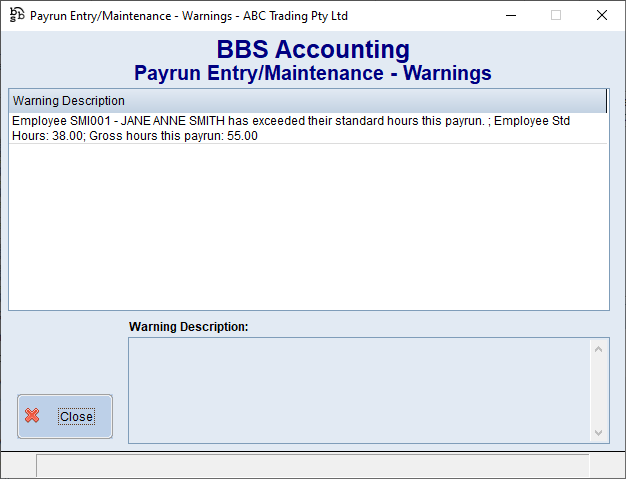Click the bold Warning Description label

point(188,326)
